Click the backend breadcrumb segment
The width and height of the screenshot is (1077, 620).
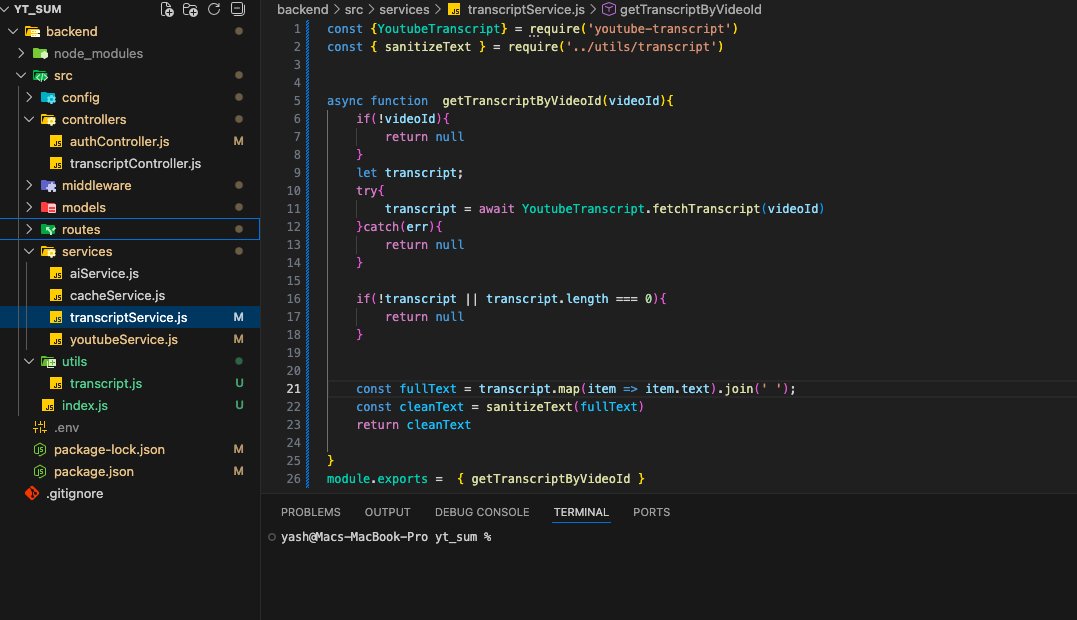(302, 10)
